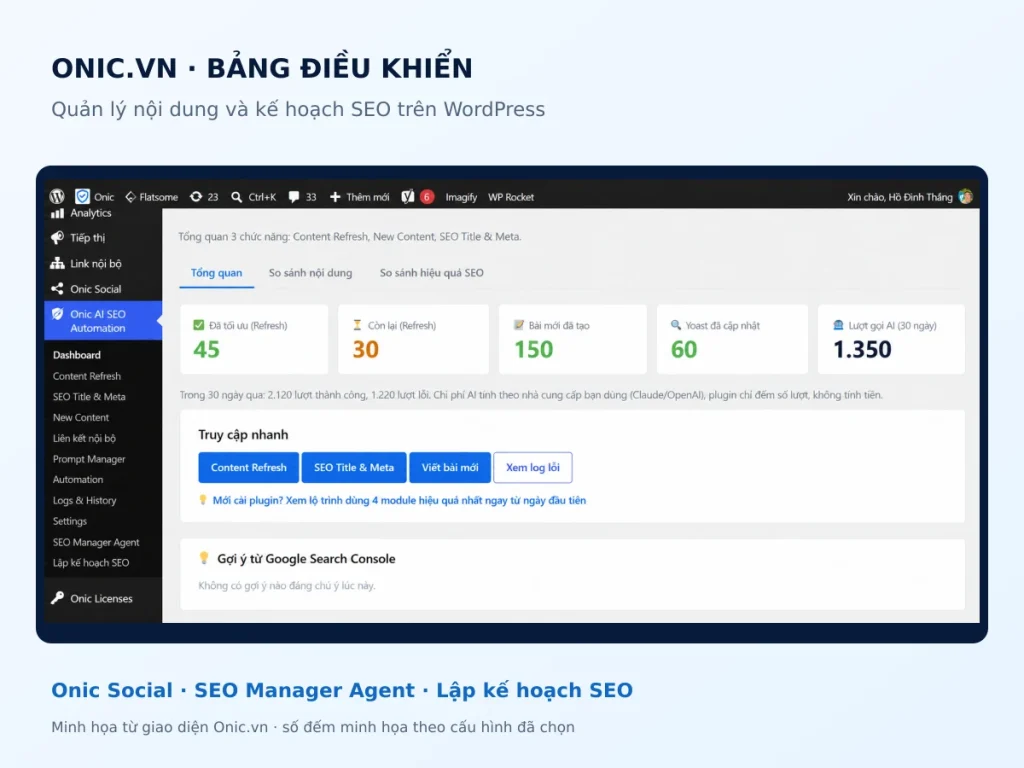Open the Mới cài plugin? roadmap link
The height and width of the screenshot is (768, 1024).
[399, 500]
